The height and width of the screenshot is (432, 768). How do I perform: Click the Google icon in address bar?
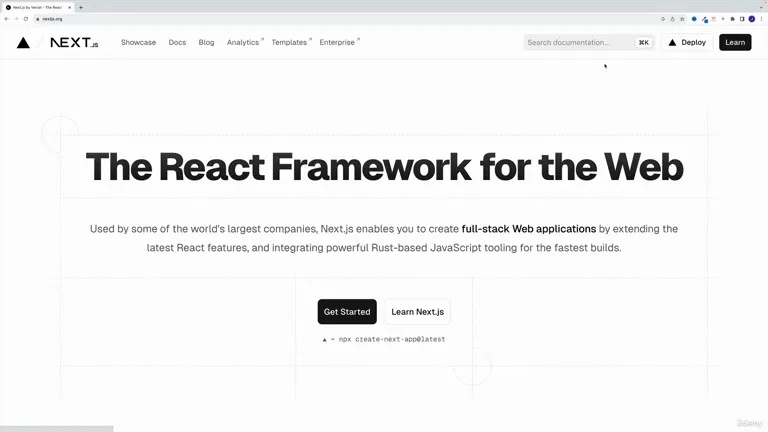pos(663,19)
